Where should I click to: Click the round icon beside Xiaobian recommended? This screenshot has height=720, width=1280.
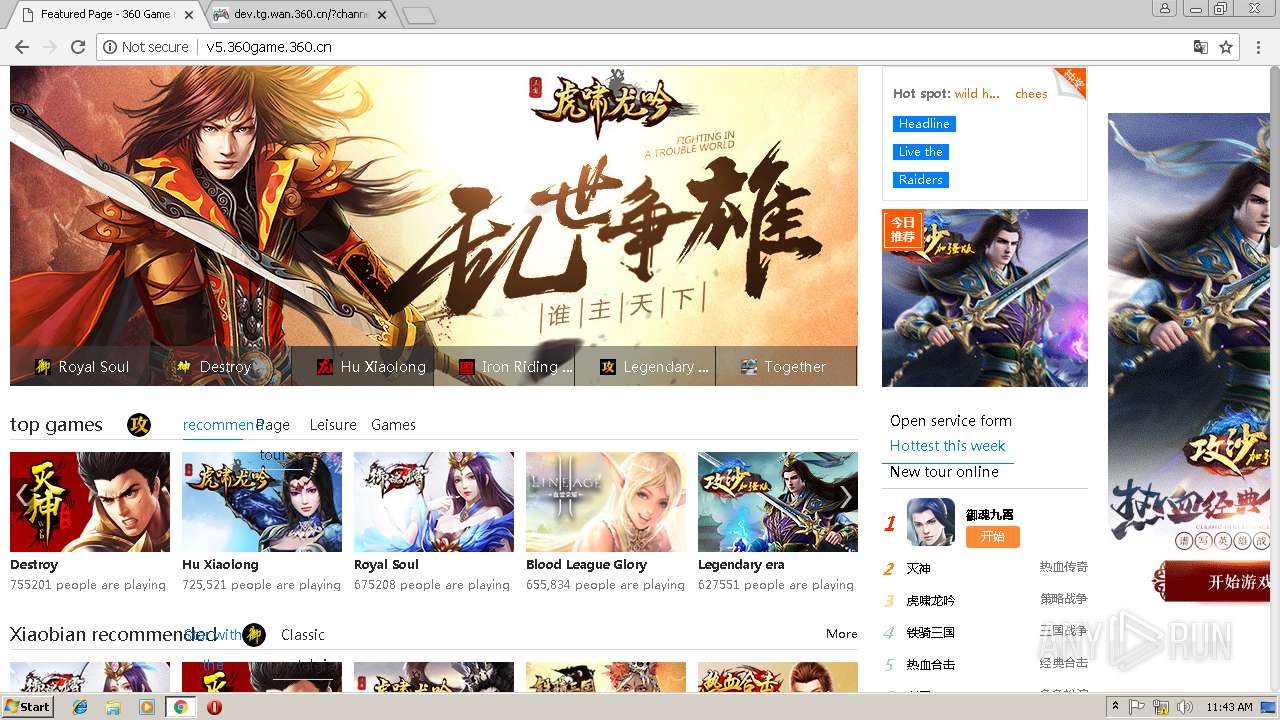pos(254,635)
